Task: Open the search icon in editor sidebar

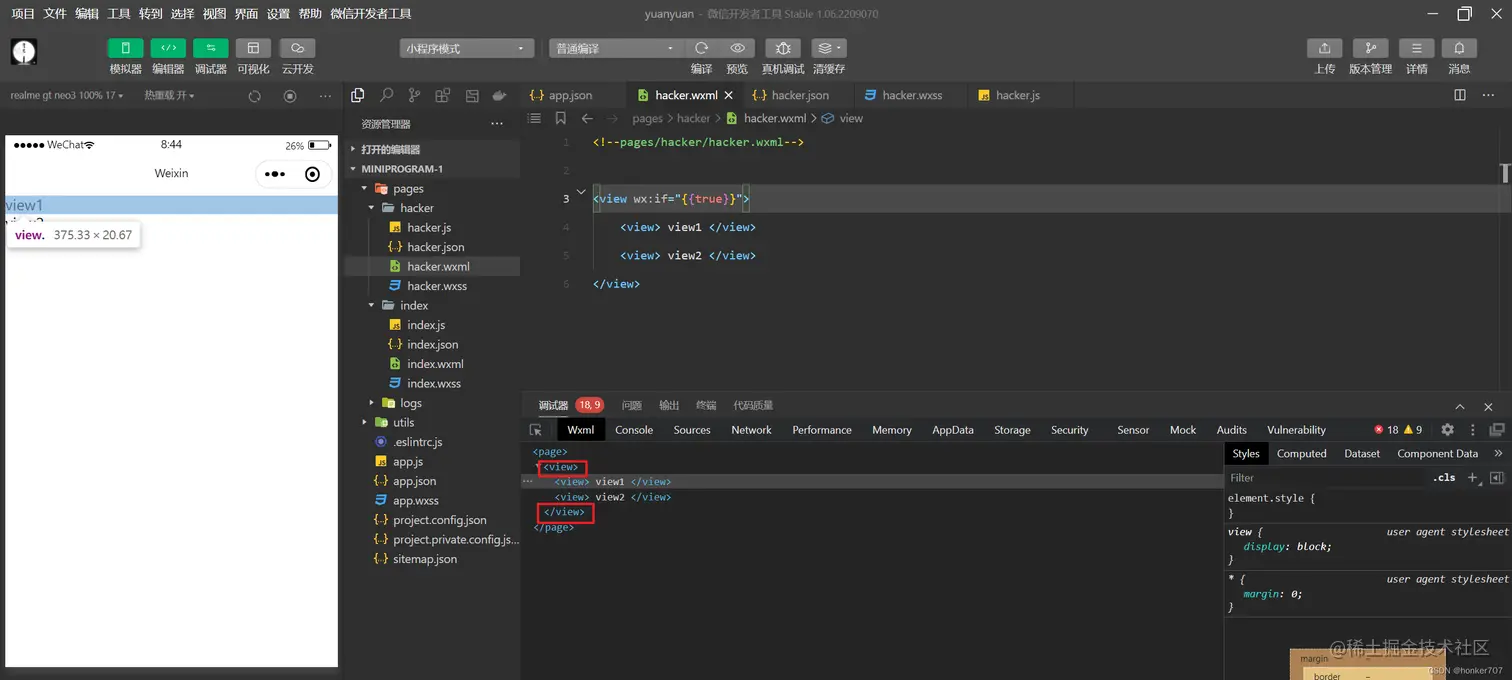Action: [386, 95]
